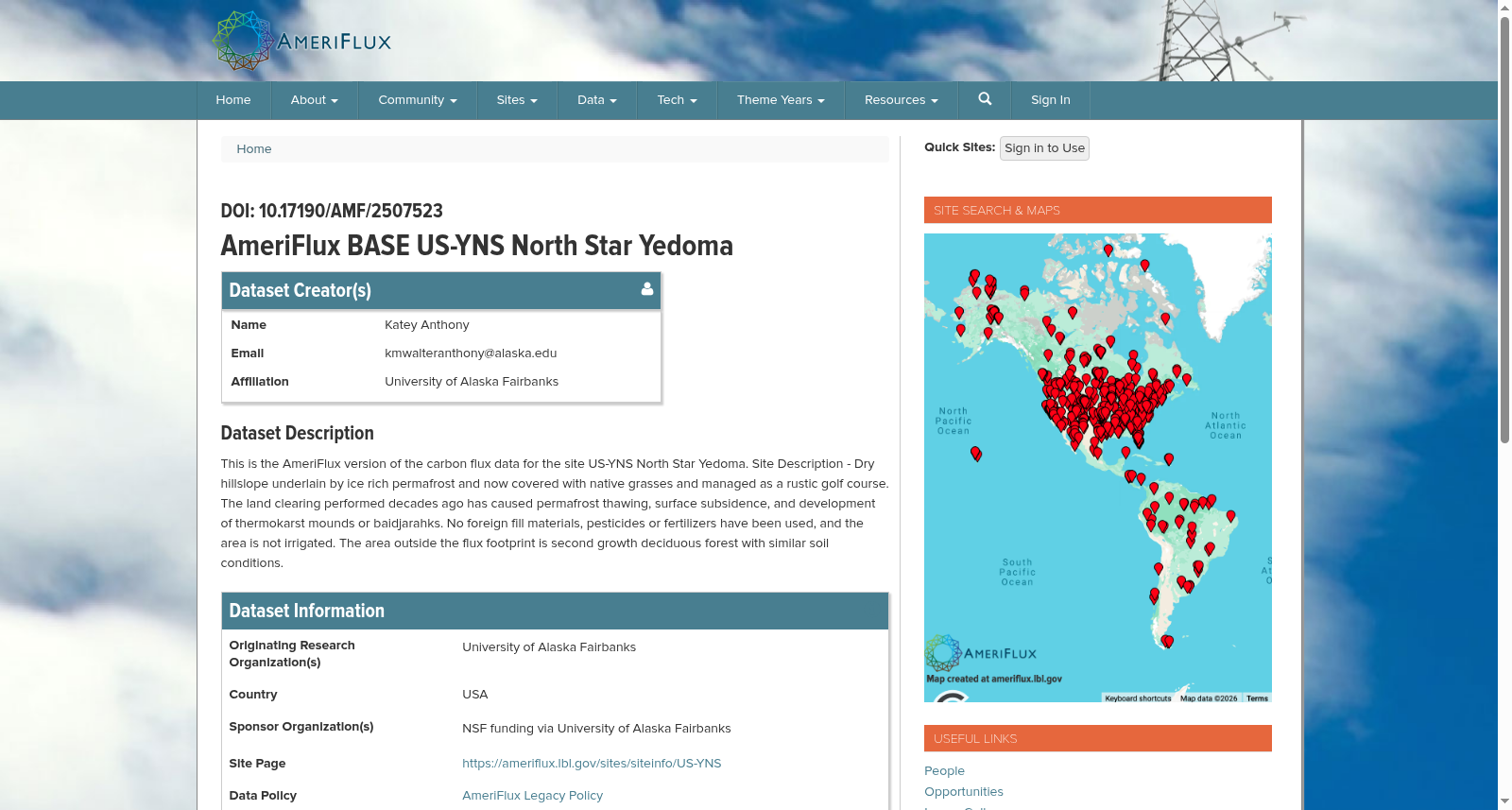Click the AmeriFlux BASE US-YNS North Star Yedoma title
The height and width of the screenshot is (810, 1512).
476,246
